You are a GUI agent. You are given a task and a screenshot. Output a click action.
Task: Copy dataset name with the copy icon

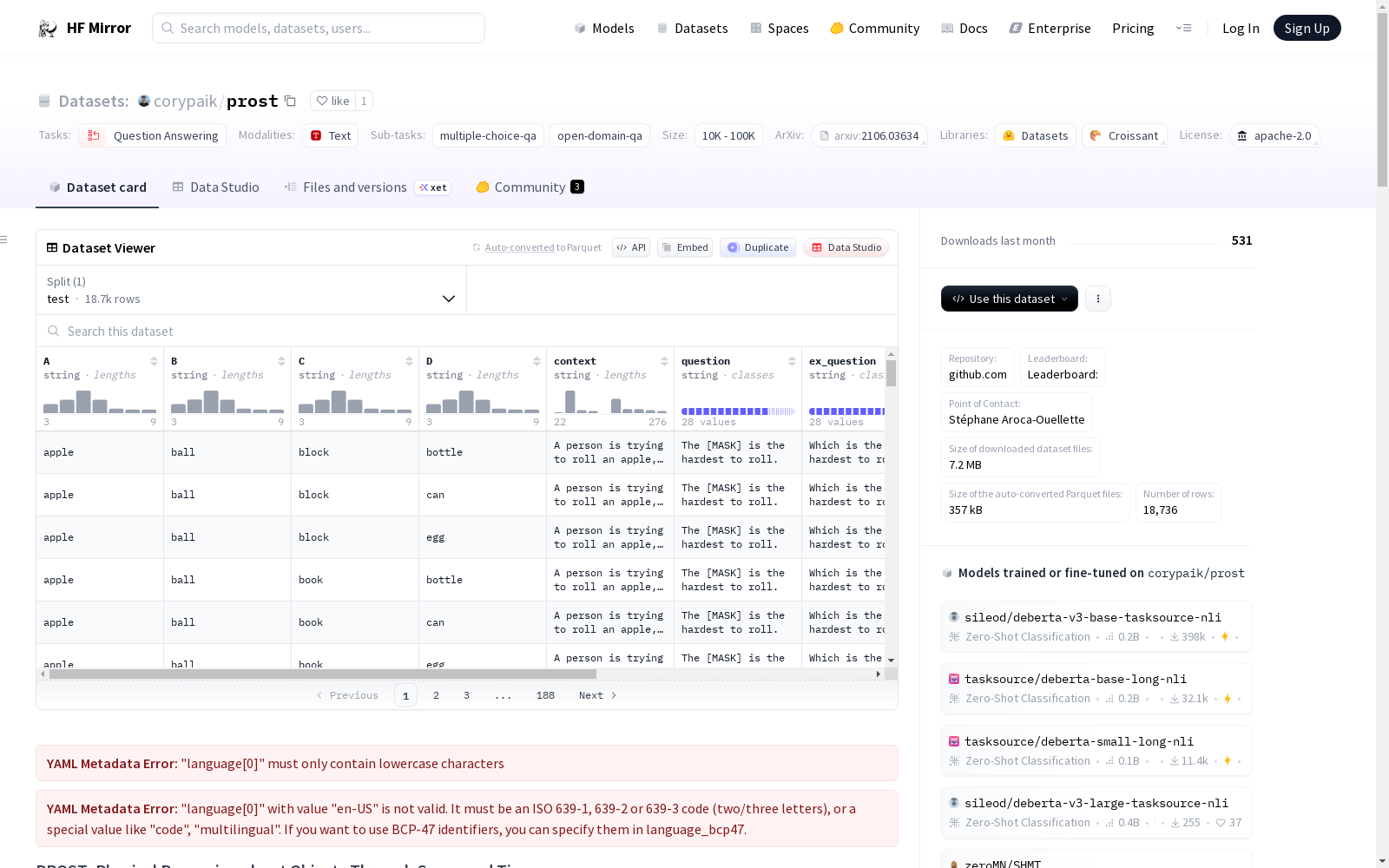coord(291,102)
